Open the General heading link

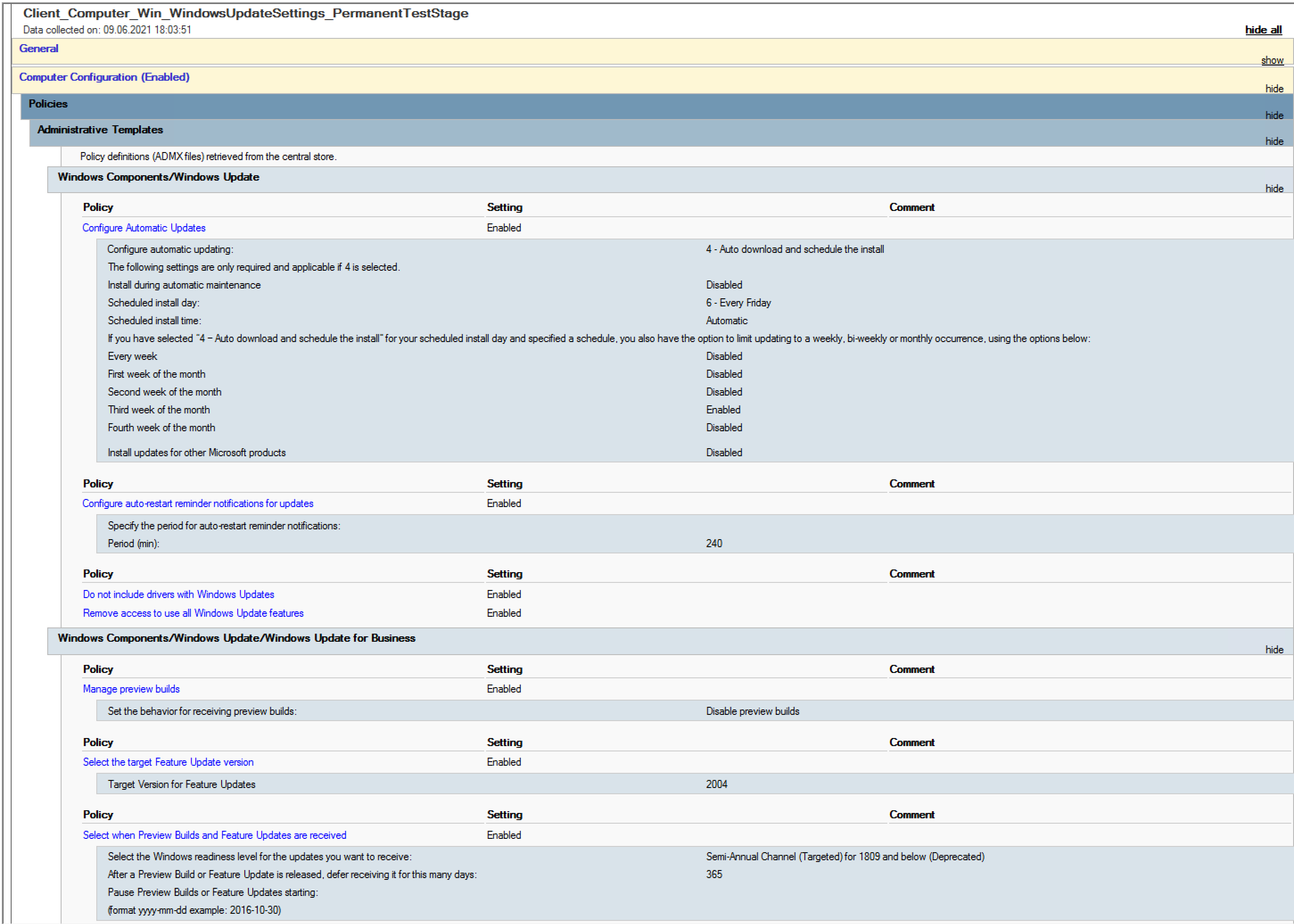(x=39, y=48)
